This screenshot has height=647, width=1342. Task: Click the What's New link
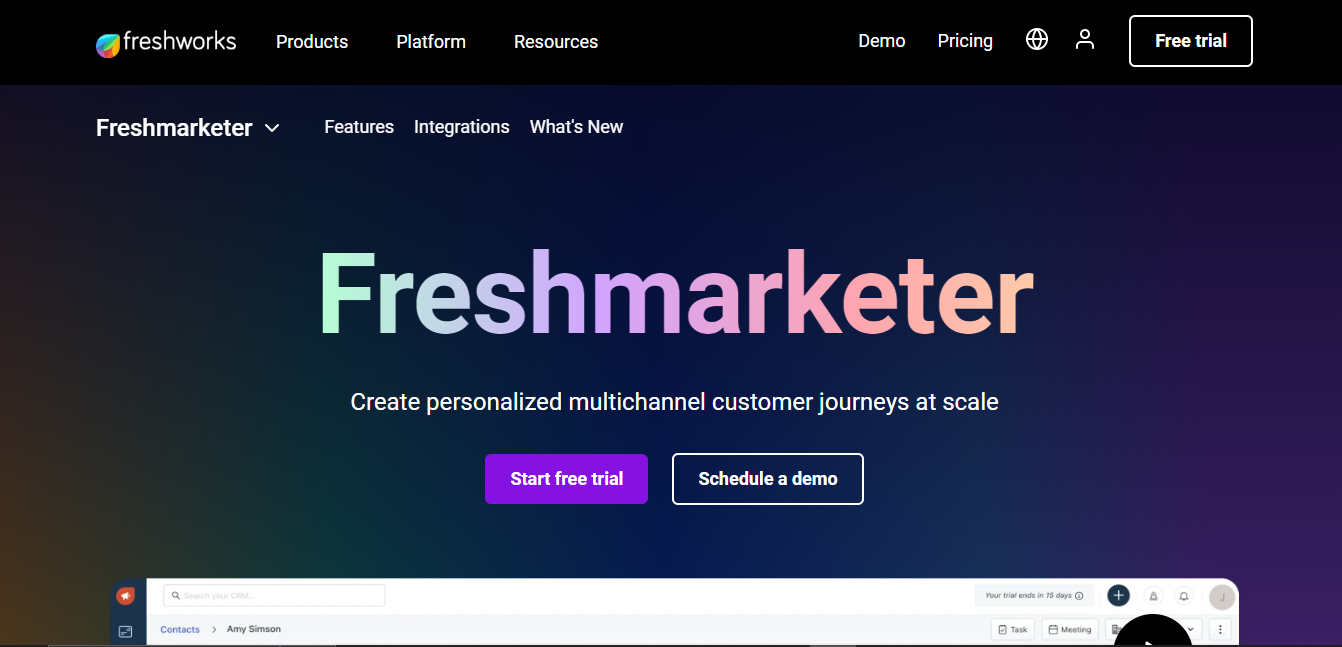tap(576, 127)
